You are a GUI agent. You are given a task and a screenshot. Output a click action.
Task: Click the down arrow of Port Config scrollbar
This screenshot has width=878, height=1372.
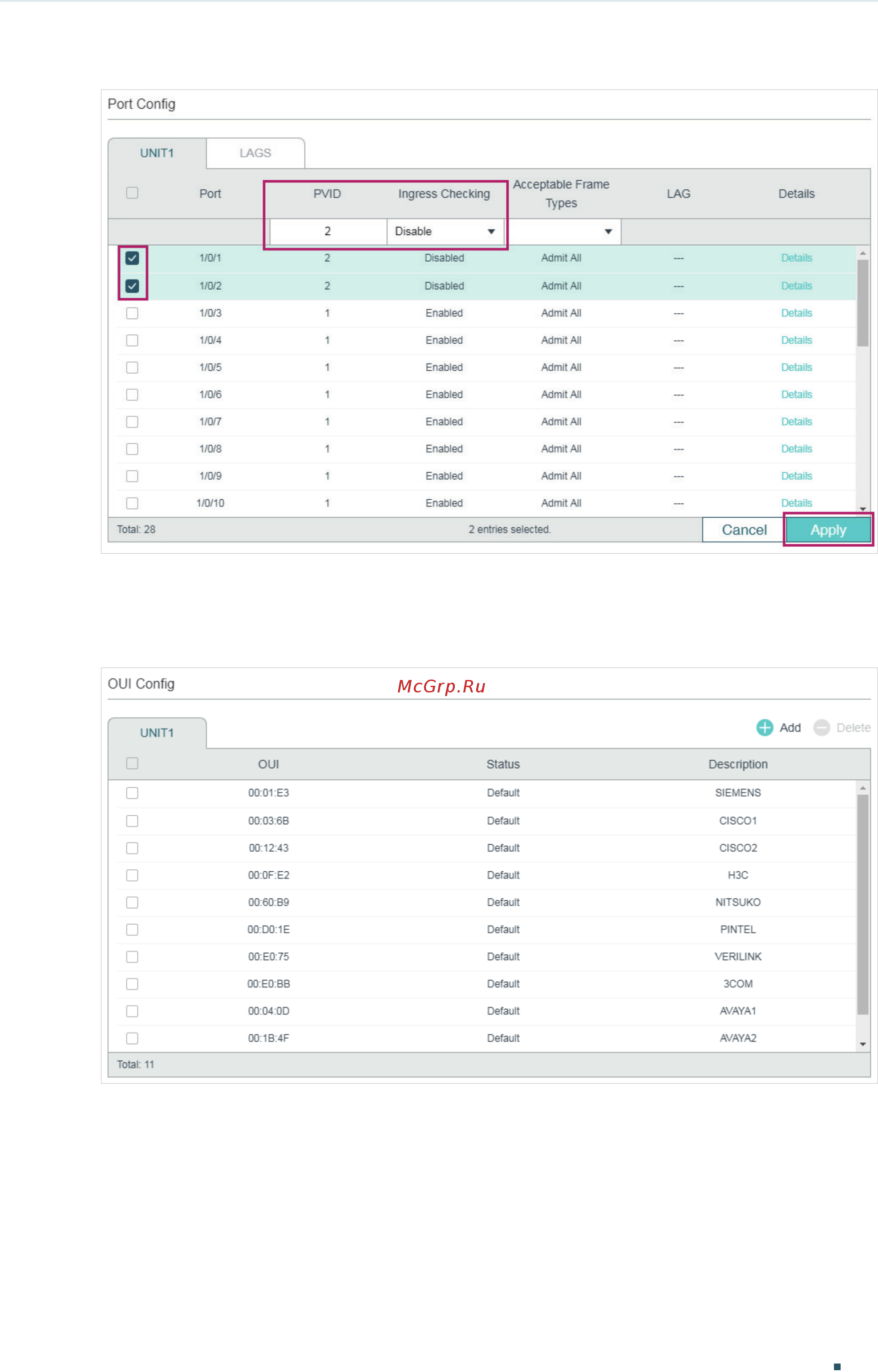coord(862,510)
